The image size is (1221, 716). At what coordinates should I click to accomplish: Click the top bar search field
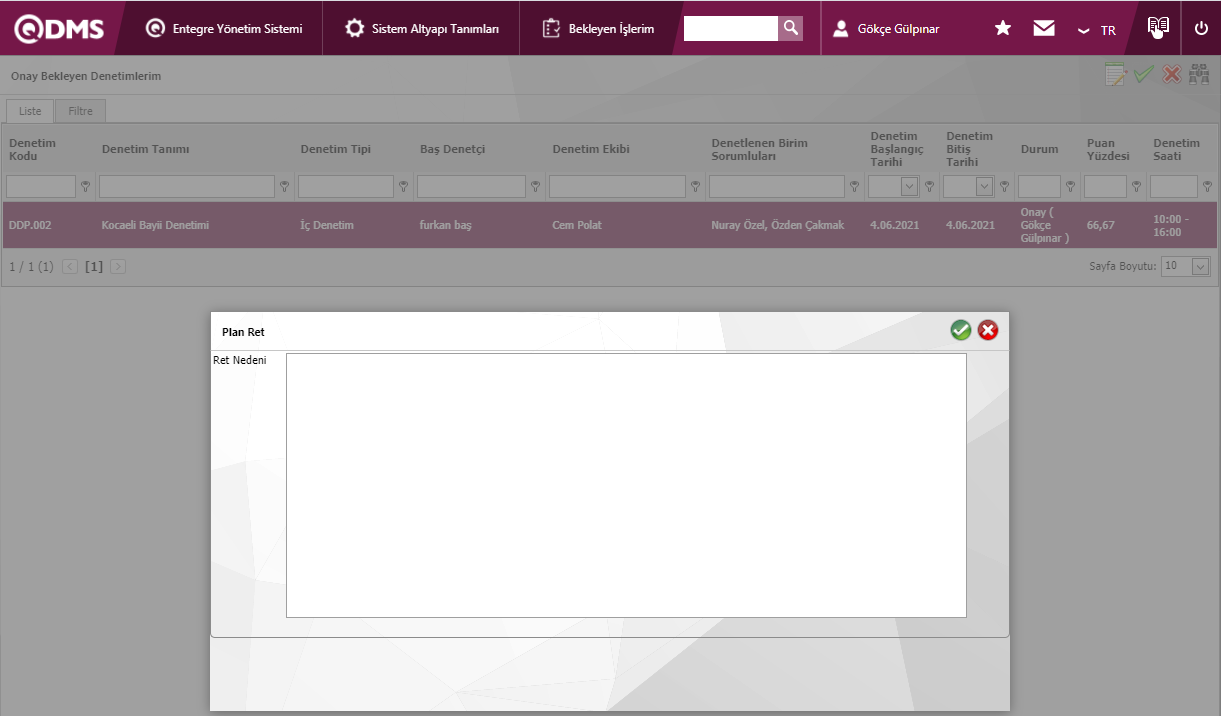pos(731,28)
